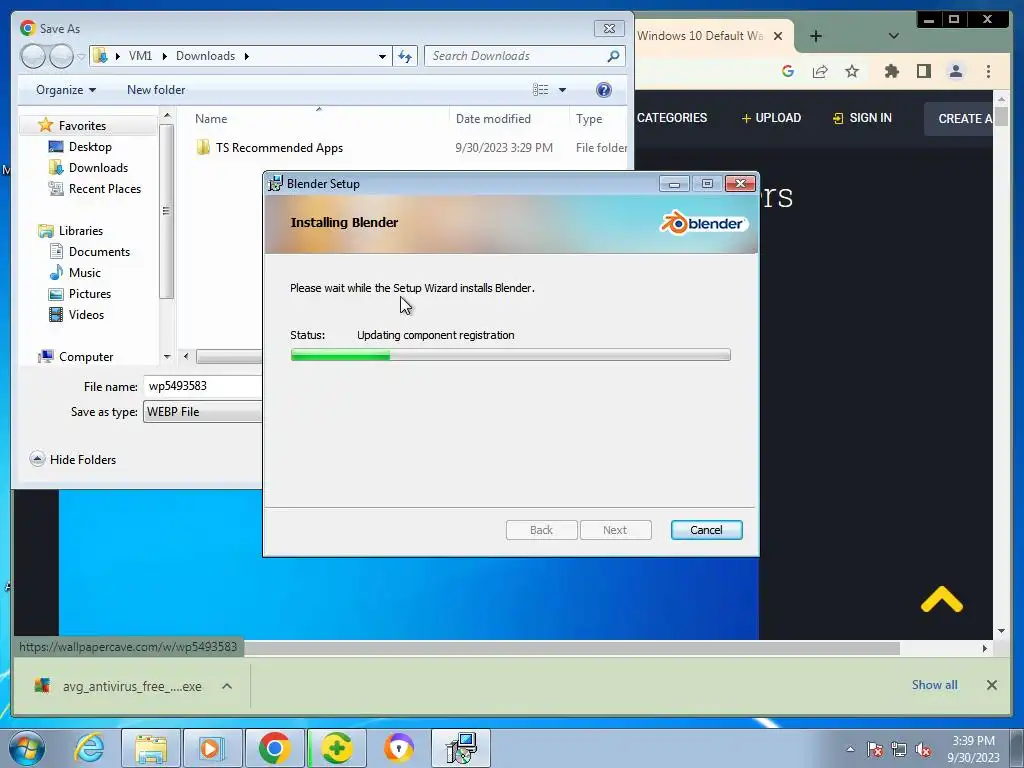Select Favorites in the navigation pane
1024x768 pixels.
[x=82, y=125]
